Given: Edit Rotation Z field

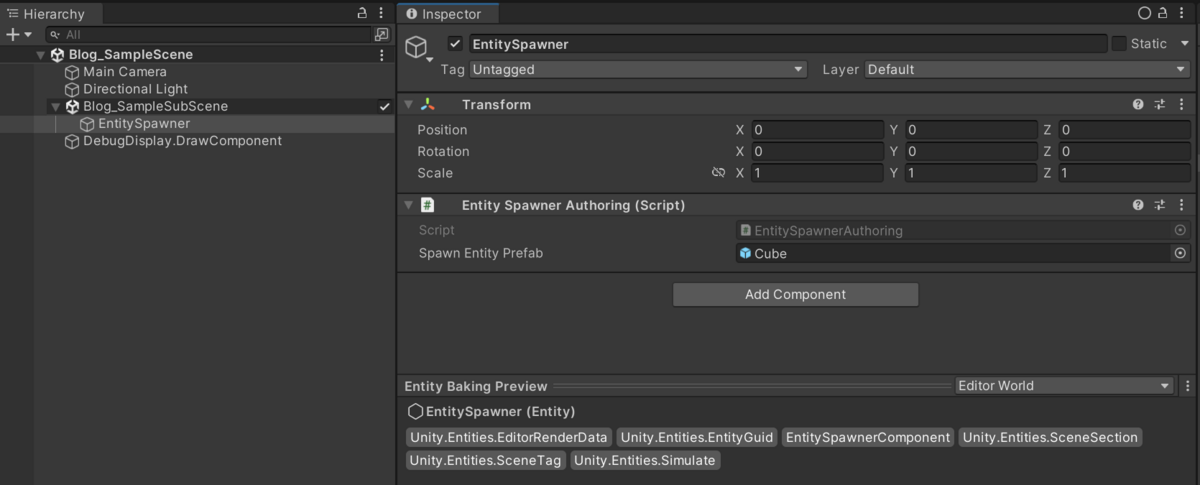Looking at the screenshot, I should tap(1124, 152).
